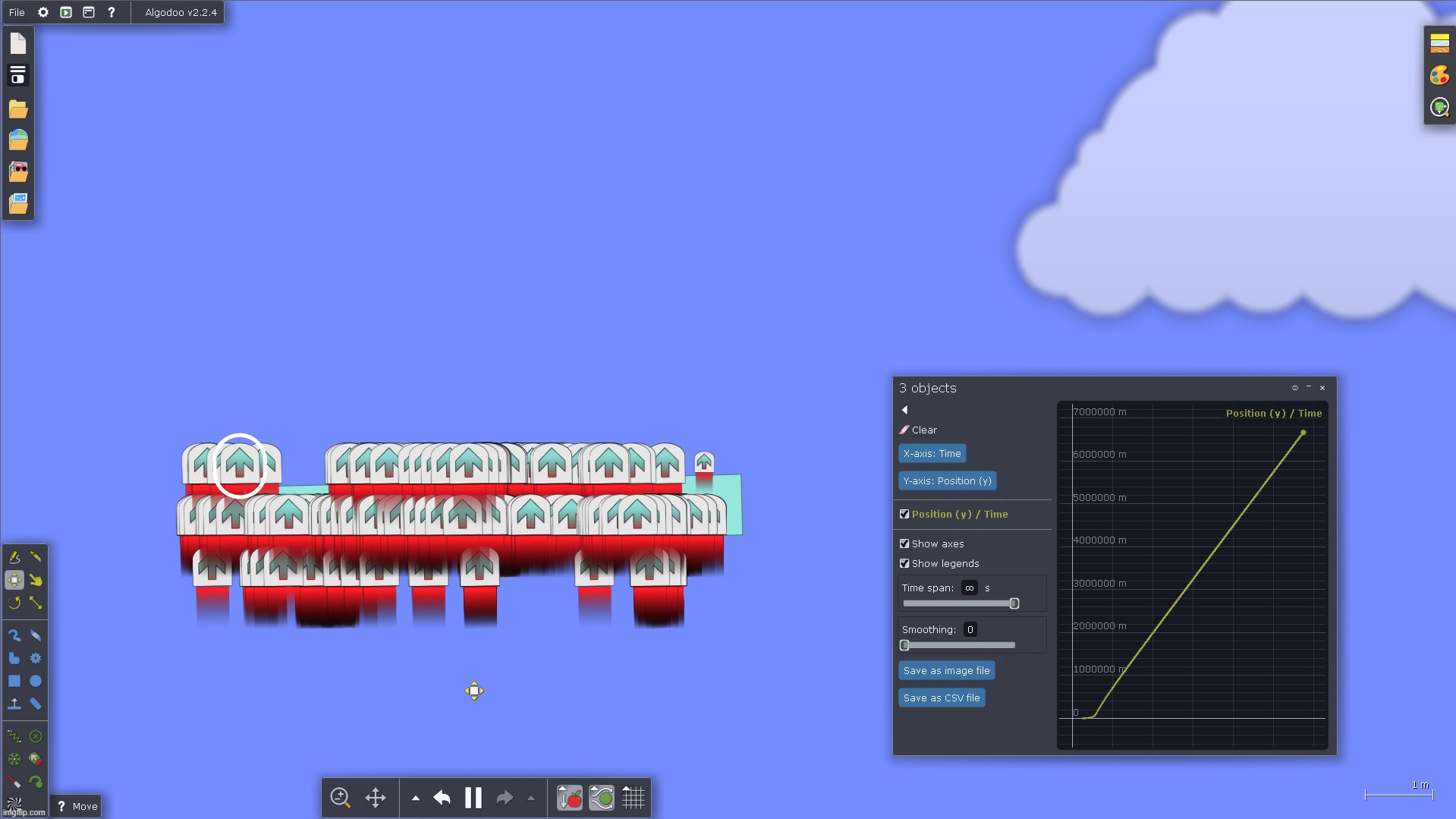Expand undo history arrow beside undo
Viewport: 1456px width, 819px height.
(x=416, y=798)
